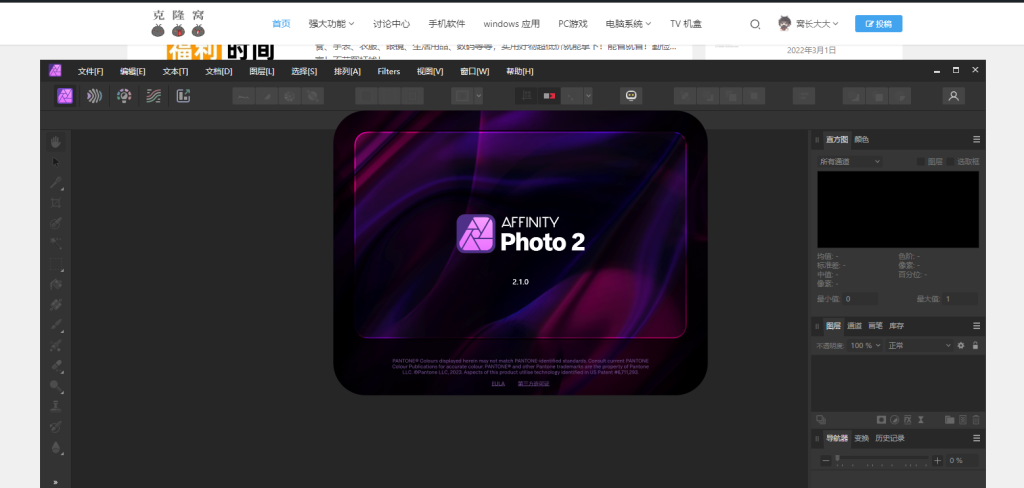The width and height of the screenshot is (1024, 488).
Task: Open the 视图[V] menu
Action: coord(430,71)
